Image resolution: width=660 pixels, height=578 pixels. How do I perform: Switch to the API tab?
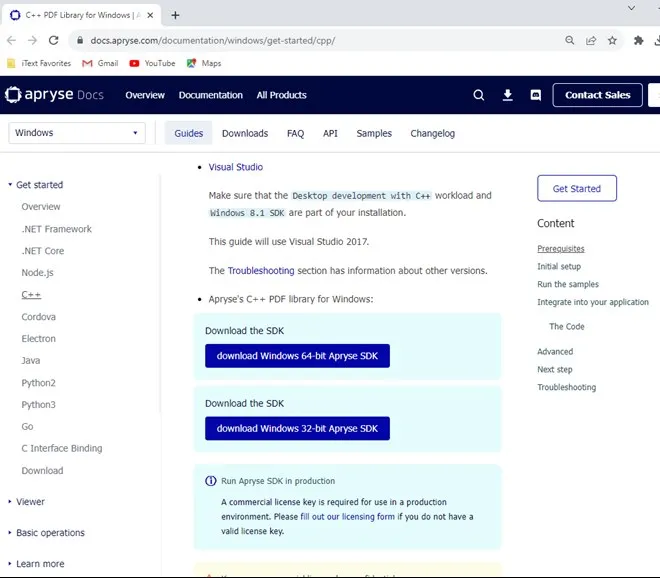click(330, 133)
